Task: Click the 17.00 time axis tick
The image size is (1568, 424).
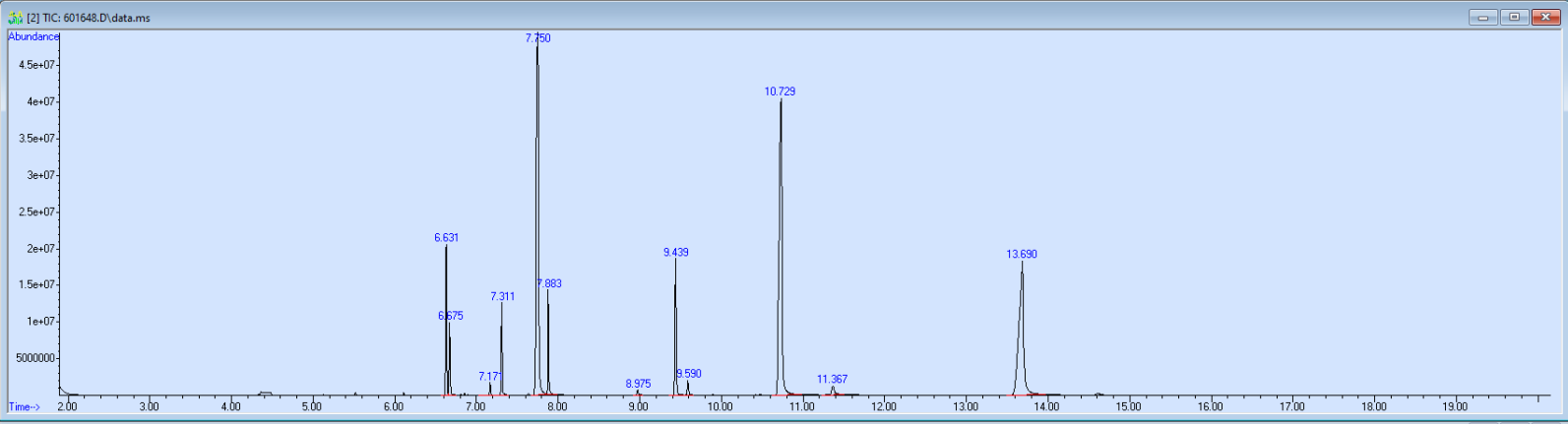Action: tap(1291, 406)
